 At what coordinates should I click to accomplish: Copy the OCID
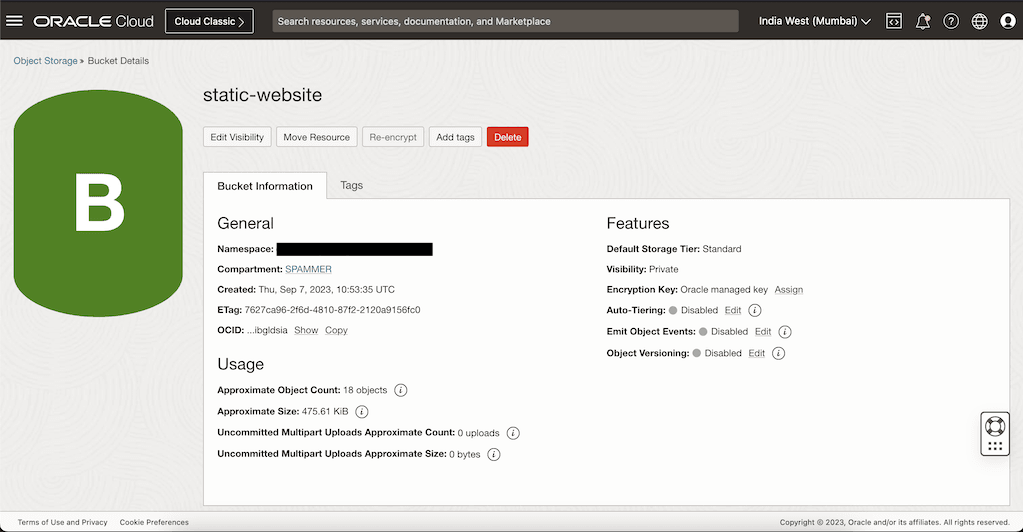click(x=336, y=330)
